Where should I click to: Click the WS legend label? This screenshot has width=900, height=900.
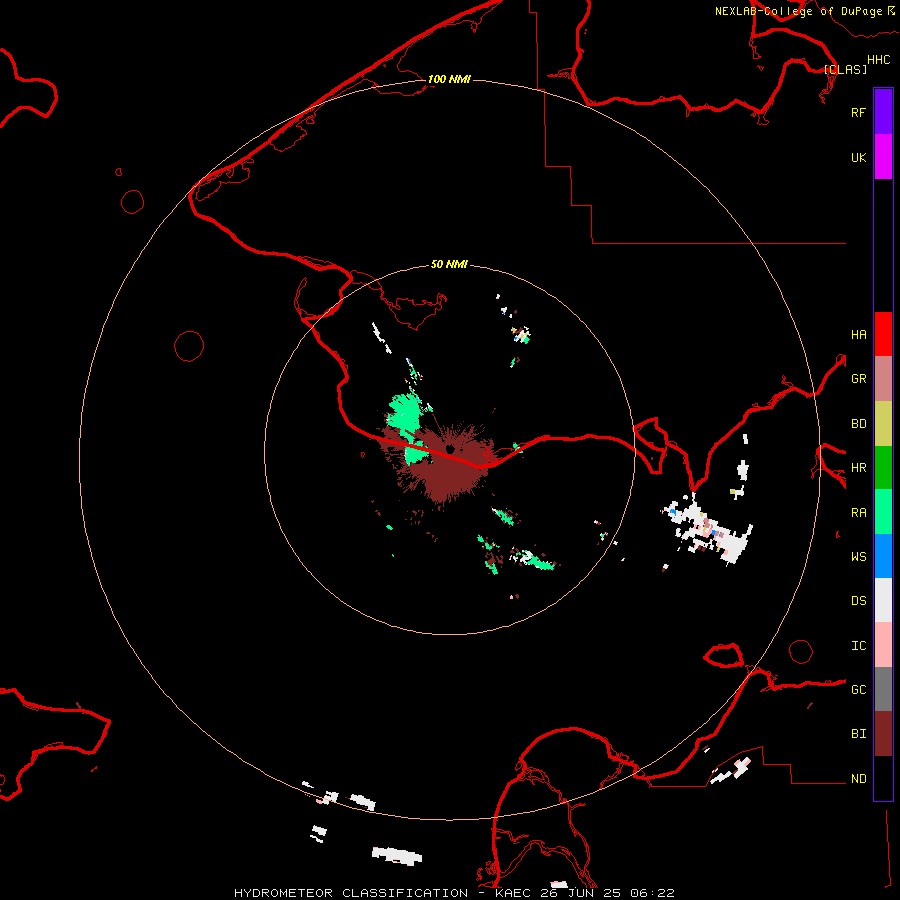[859, 556]
